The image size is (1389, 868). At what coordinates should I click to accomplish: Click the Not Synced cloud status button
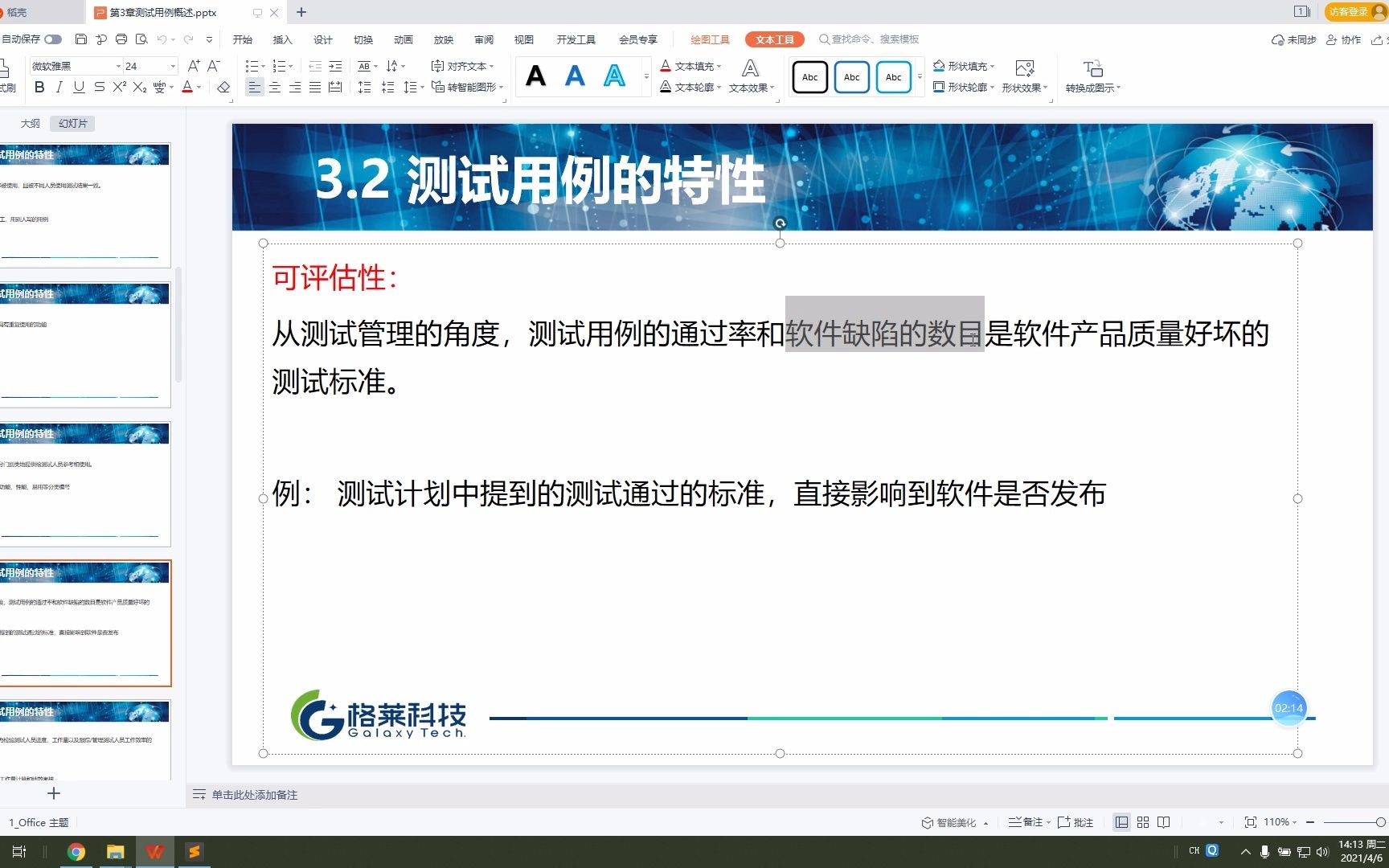pos(1293,39)
